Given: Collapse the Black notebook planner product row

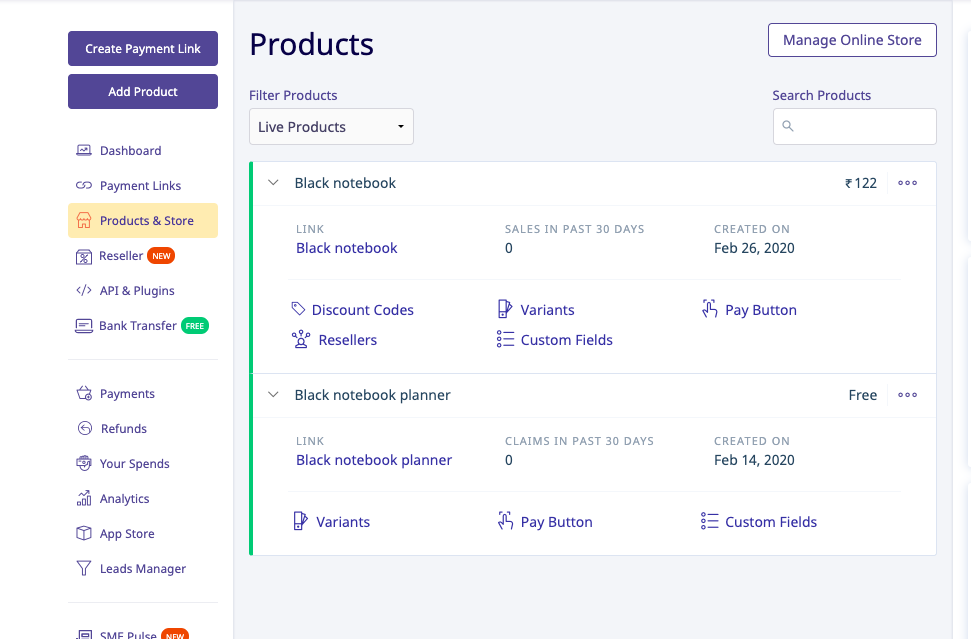Looking at the screenshot, I should 273,395.
